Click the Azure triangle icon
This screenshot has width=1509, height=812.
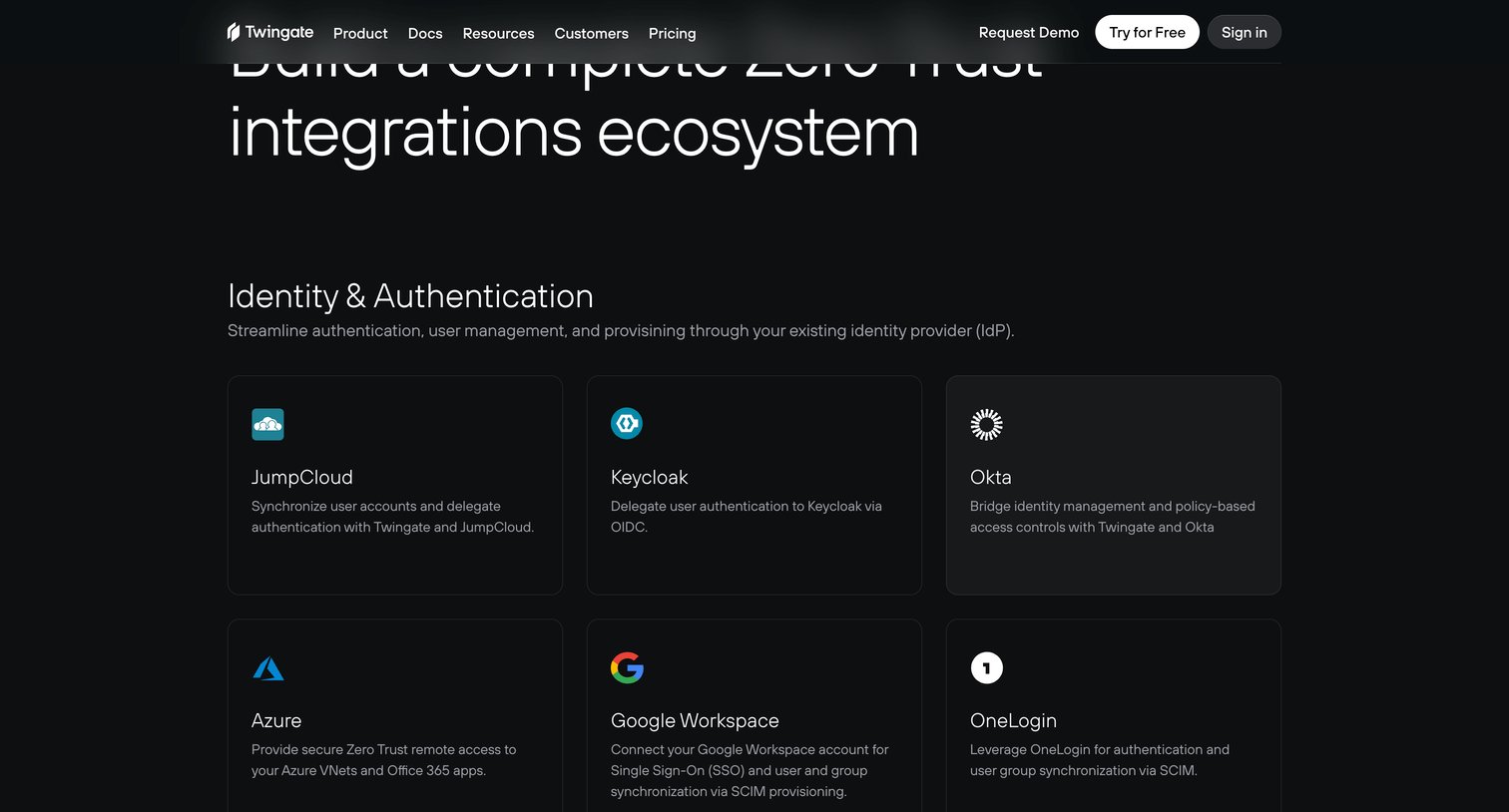coord(267,667)
